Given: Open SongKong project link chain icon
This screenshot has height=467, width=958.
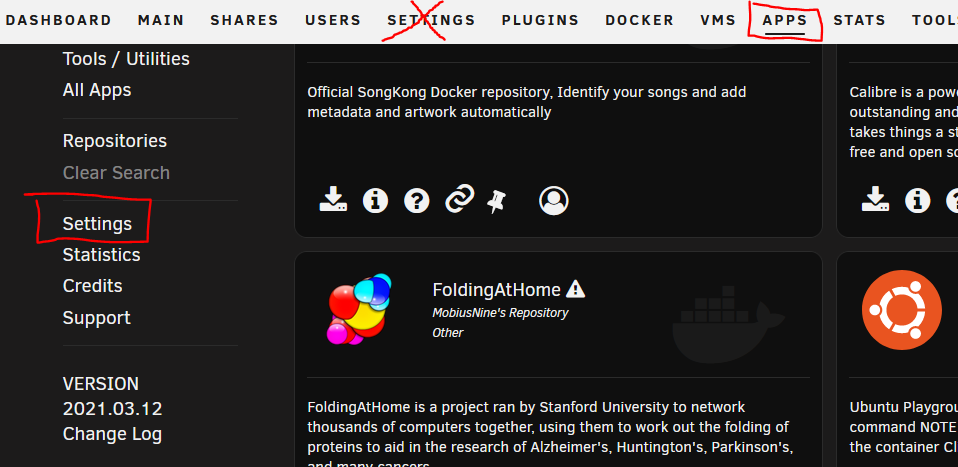Looking at the screenshot, I should [x=459, y=199].
